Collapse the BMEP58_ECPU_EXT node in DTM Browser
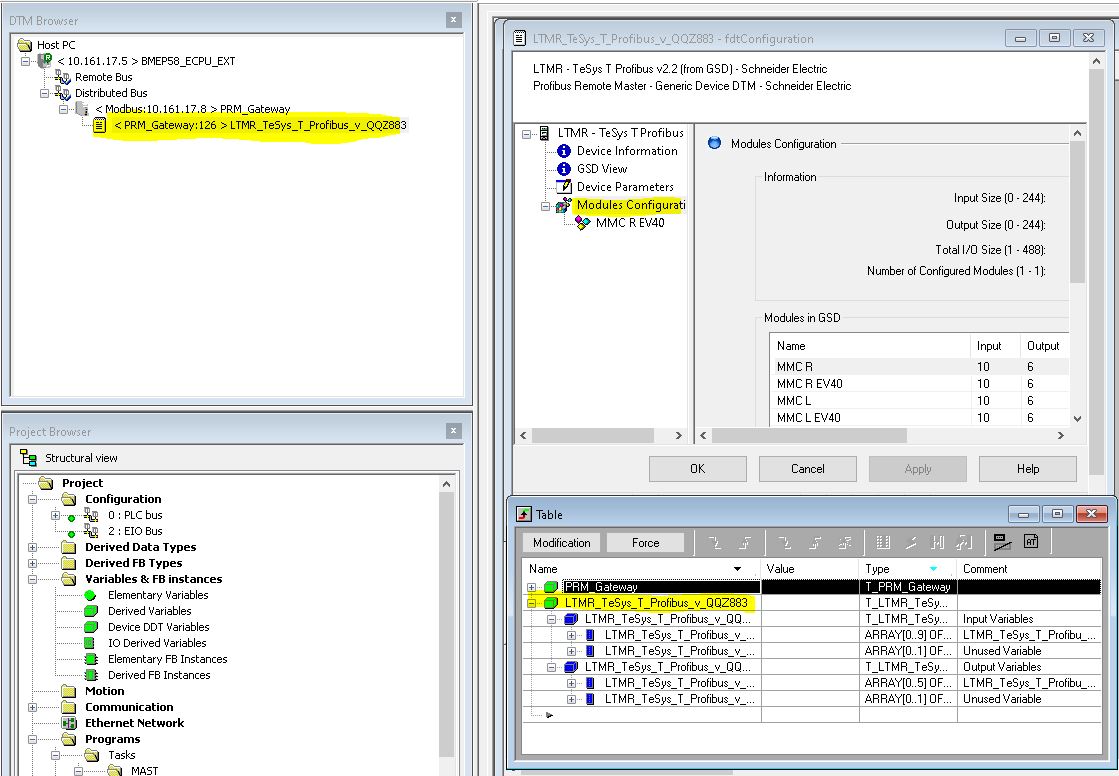Viewport: 1119px width, 776px height. tap(26, 61)
